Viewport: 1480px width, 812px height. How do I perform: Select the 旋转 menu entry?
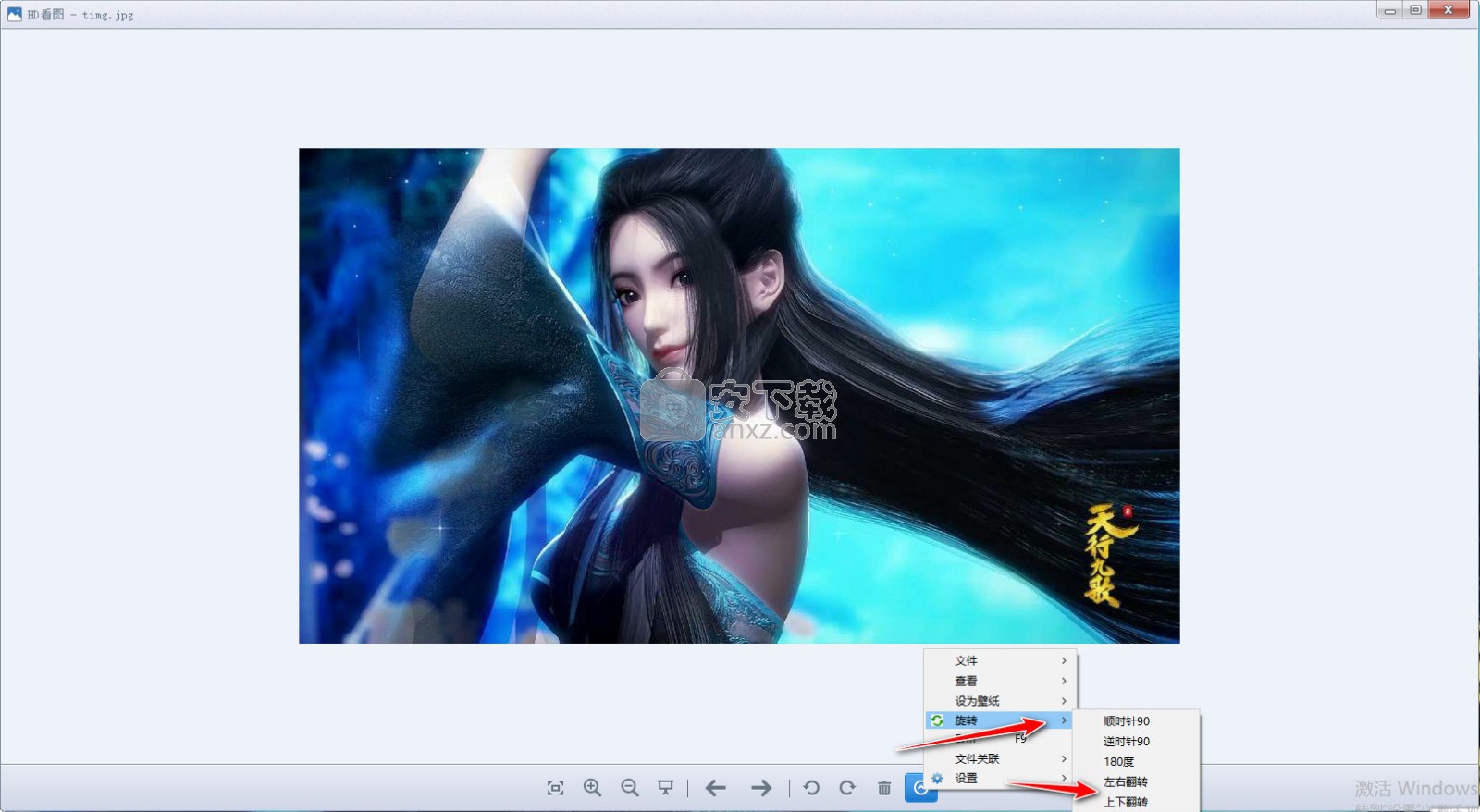point(1000,720)
